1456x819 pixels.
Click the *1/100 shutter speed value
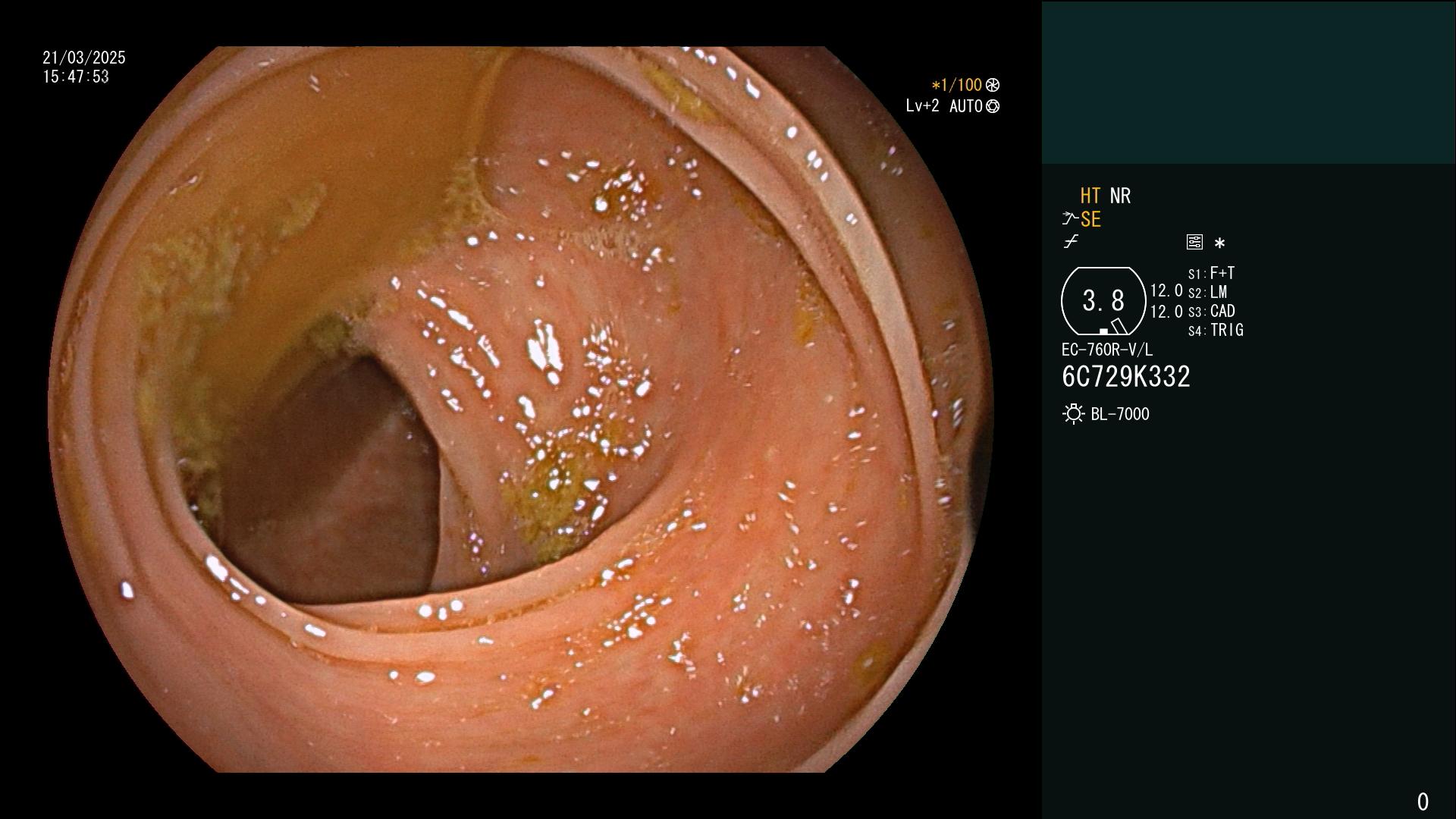[956, 85]
